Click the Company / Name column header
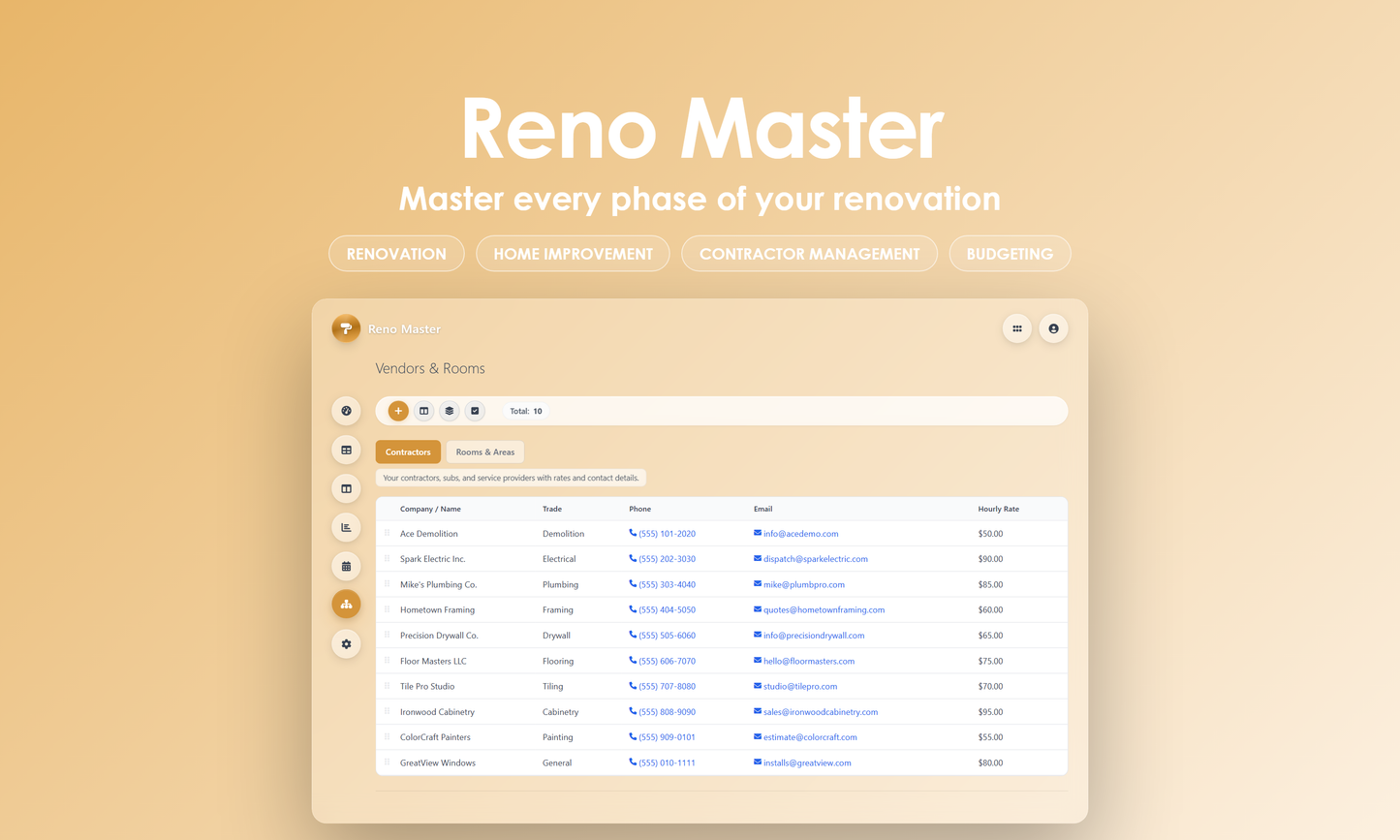This screenshot has width=1400, height=840. [430, 509]
